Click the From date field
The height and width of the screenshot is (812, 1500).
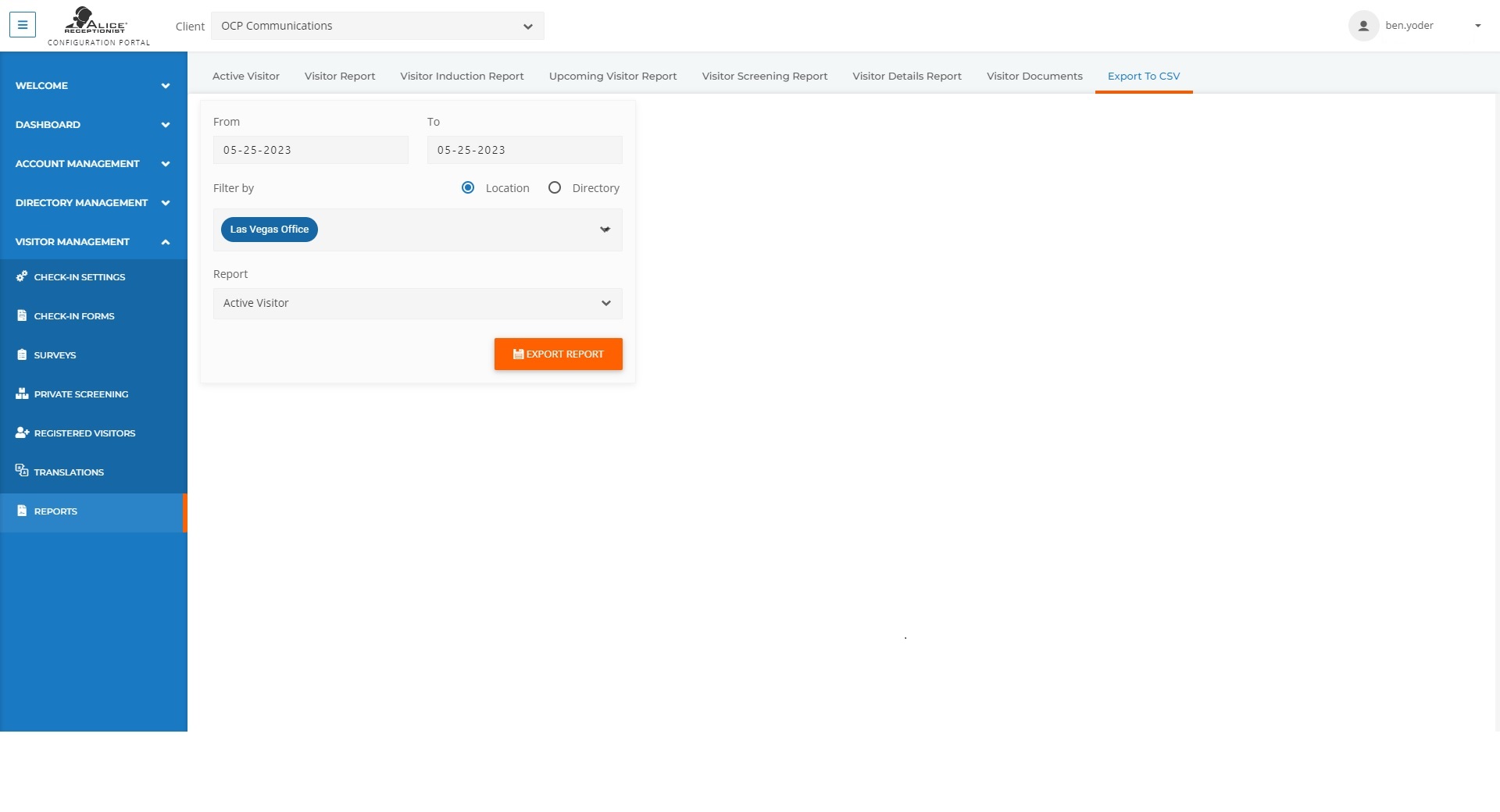pyautogui.click(x=311, y=150)
